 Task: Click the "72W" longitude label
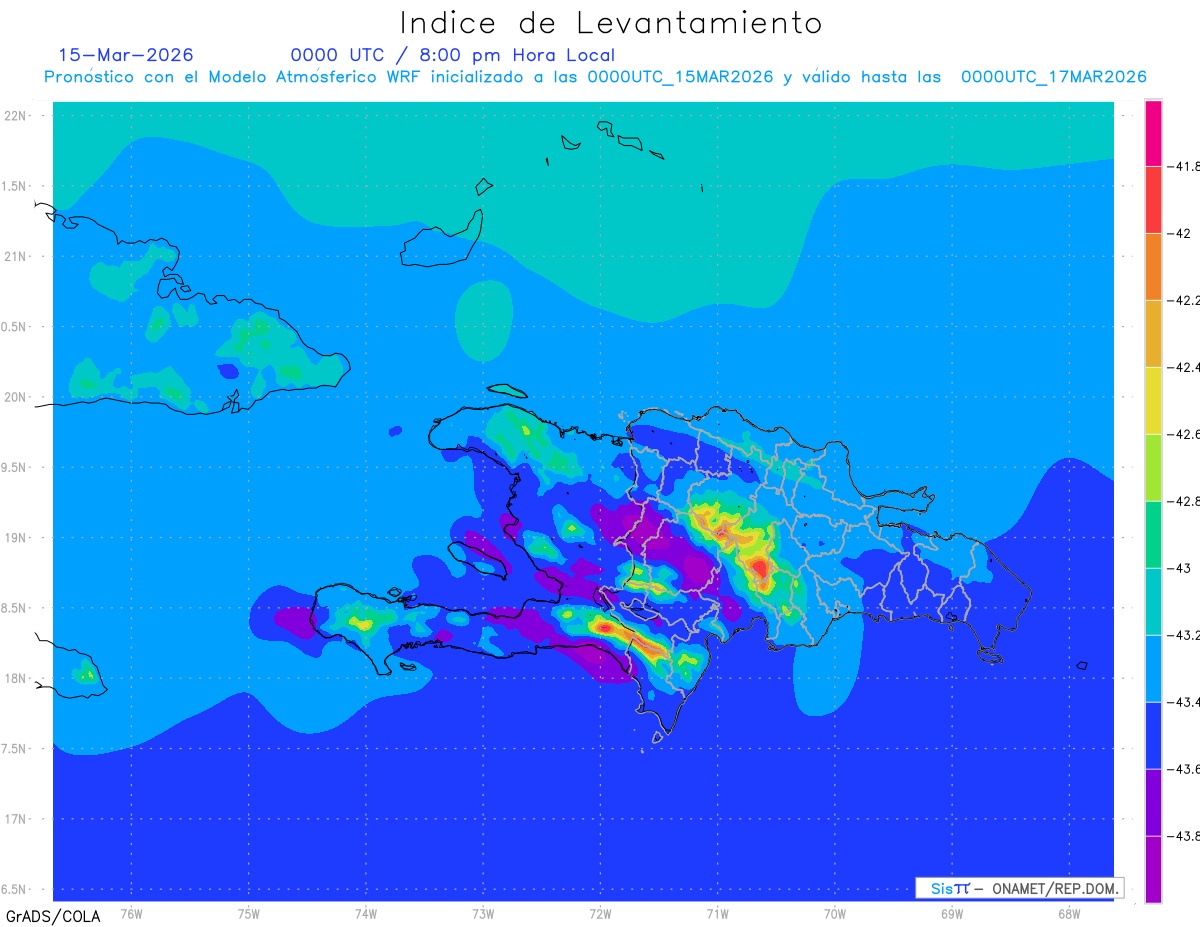[x=600, y=913]
